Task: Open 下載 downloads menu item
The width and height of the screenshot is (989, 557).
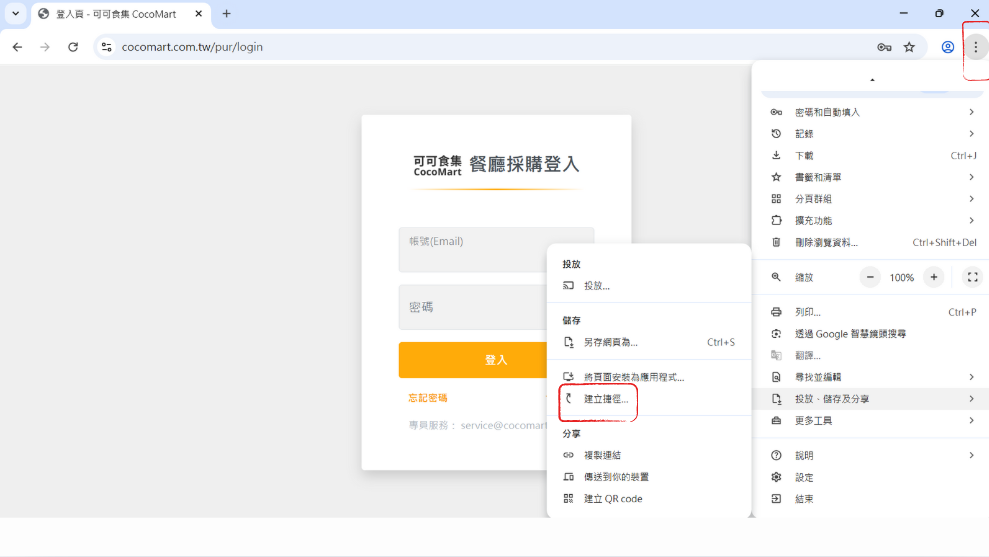Action: tap(870, 155)
